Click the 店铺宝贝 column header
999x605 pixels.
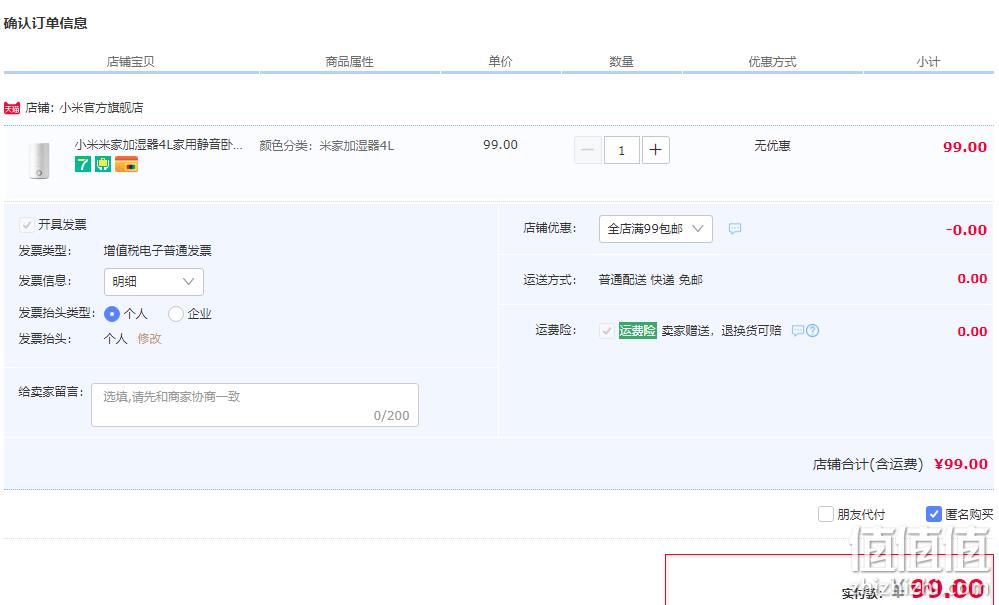pos(131,62)
